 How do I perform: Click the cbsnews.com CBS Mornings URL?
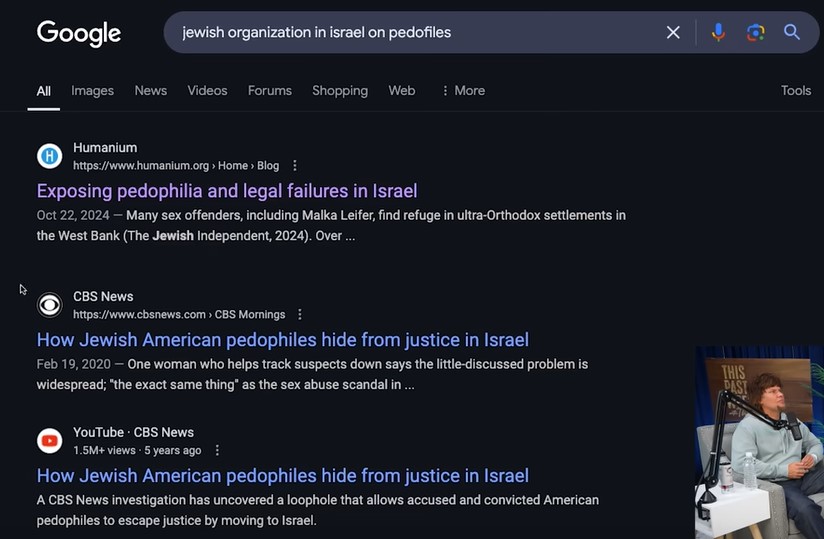(179, 314)
